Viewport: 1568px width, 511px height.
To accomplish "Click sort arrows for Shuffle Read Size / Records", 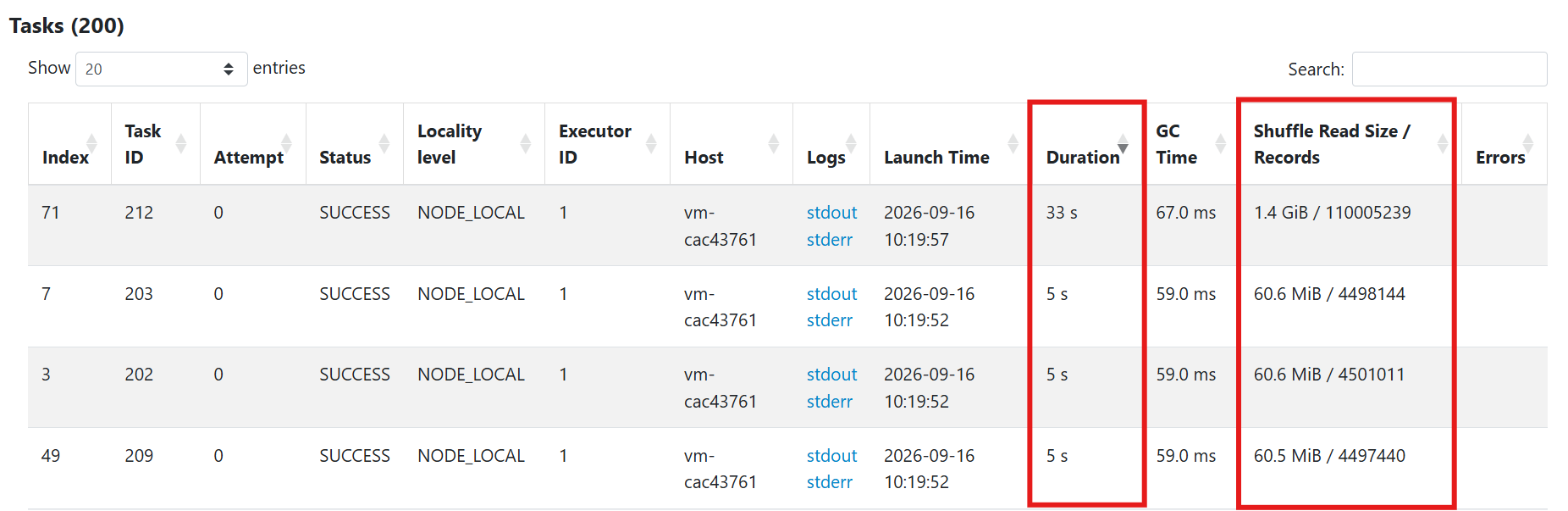I will coord(1443,144).
